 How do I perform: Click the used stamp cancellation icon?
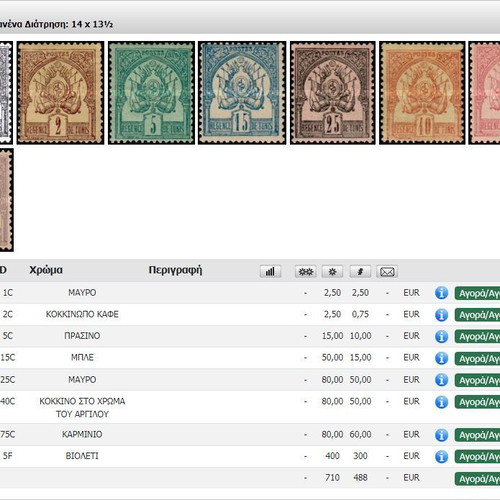[360, 271]
